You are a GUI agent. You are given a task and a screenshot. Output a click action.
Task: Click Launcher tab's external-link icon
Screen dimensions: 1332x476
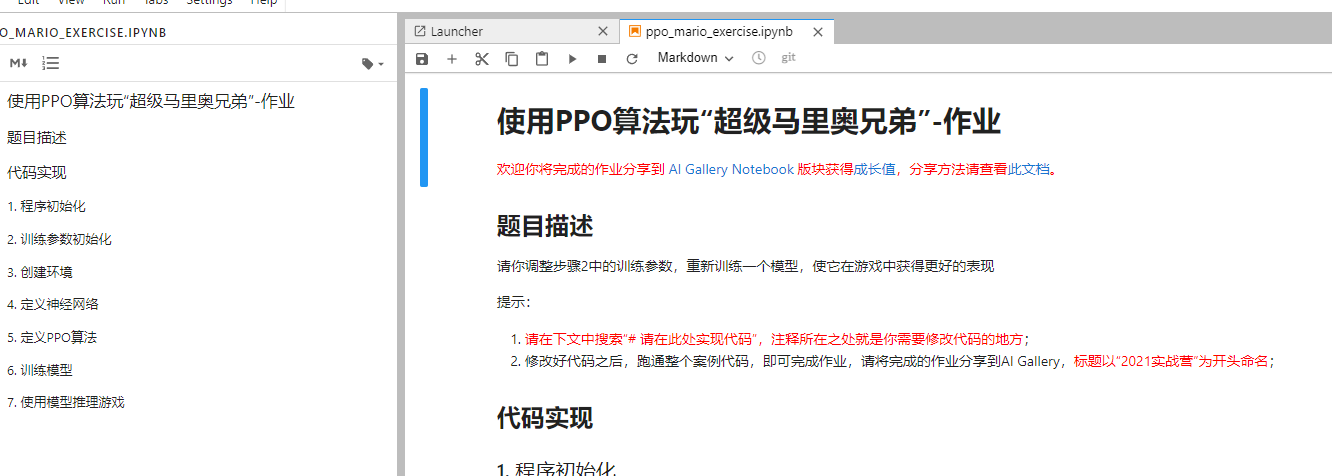(x=420, y=31)
